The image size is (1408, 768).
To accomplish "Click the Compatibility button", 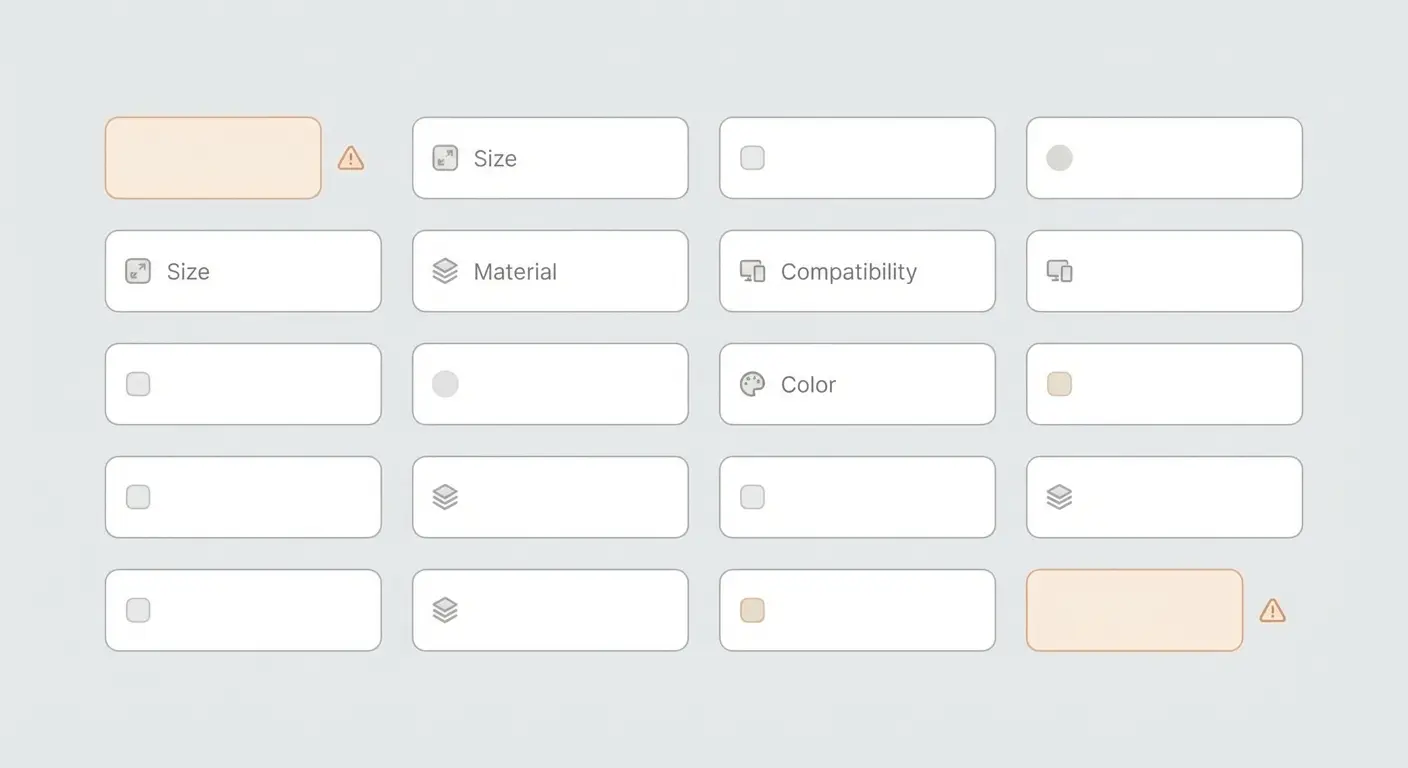I will (857, 271).
